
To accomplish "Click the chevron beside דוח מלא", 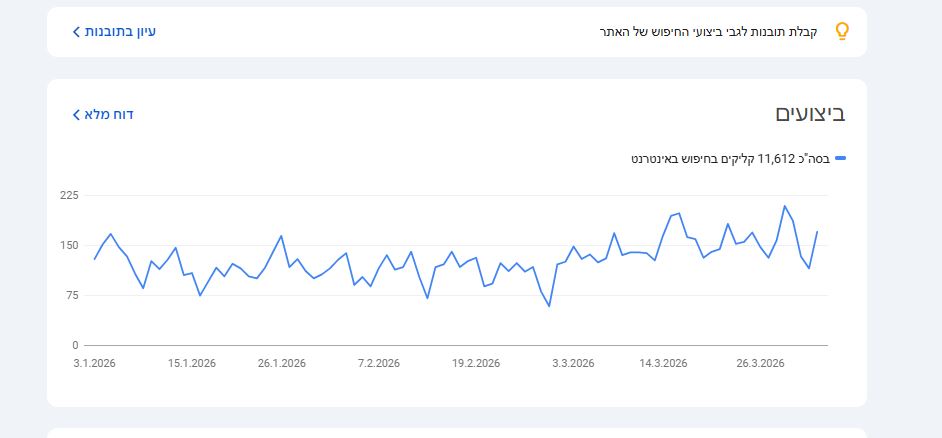I will 77,115.
